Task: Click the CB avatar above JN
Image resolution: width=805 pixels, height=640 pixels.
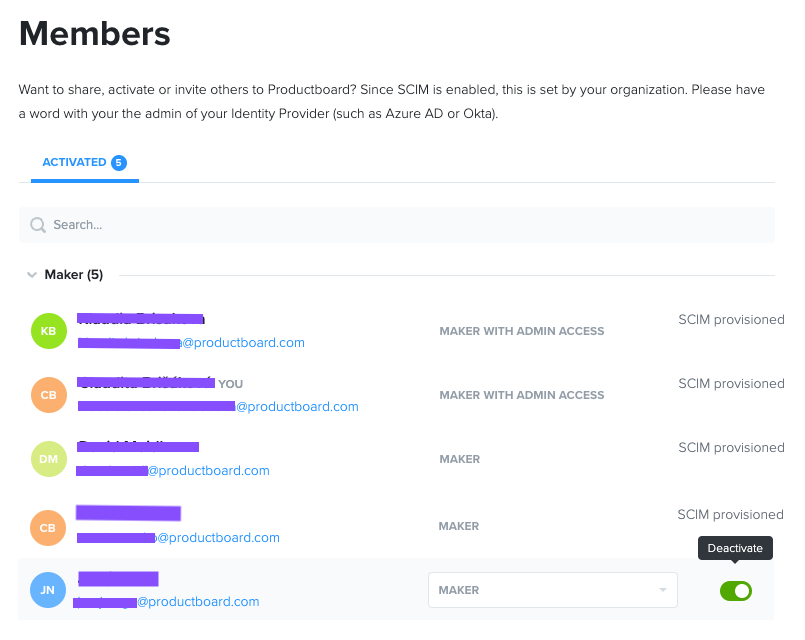Action: pyautogui.click(x=48, y=528)
